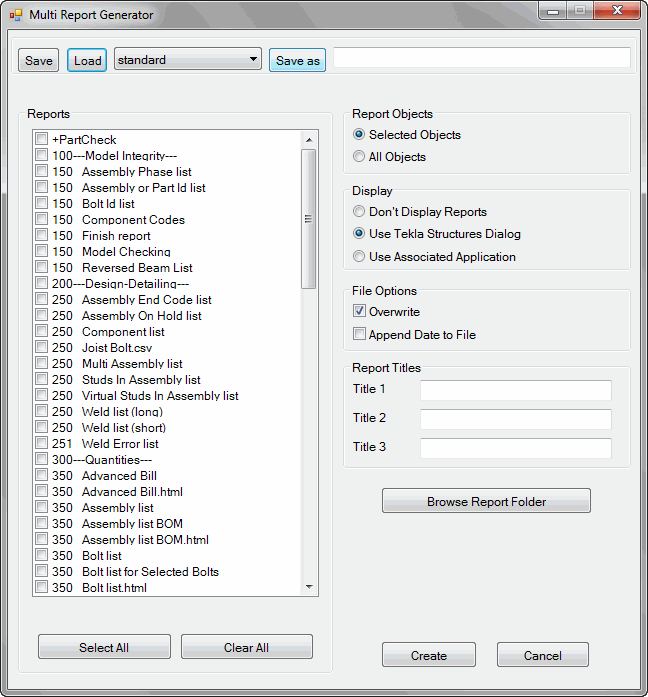Check 350 Bolt list.html
The height and width of the screenshot is (697, 648).
click(x=41, y=587)
